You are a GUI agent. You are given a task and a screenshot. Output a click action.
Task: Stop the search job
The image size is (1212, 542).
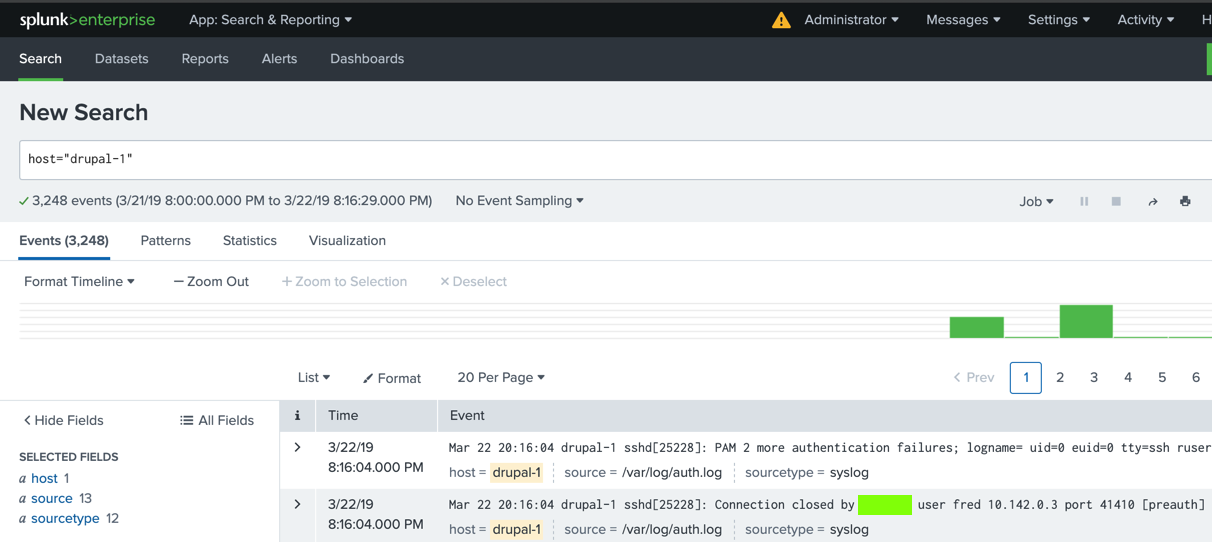pyautogui.click(x=1116, y=201)
